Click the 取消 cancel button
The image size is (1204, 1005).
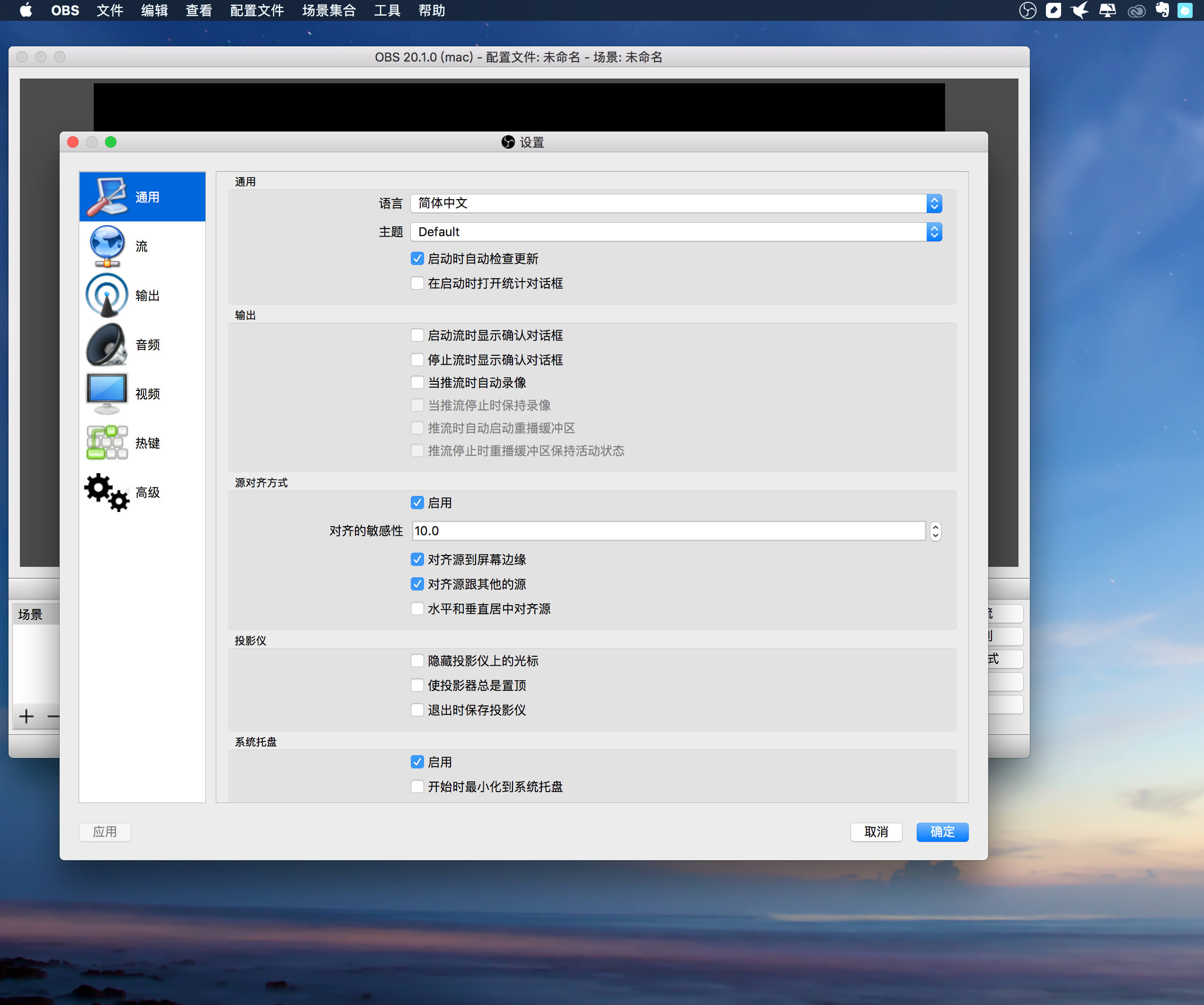[876, 832]
